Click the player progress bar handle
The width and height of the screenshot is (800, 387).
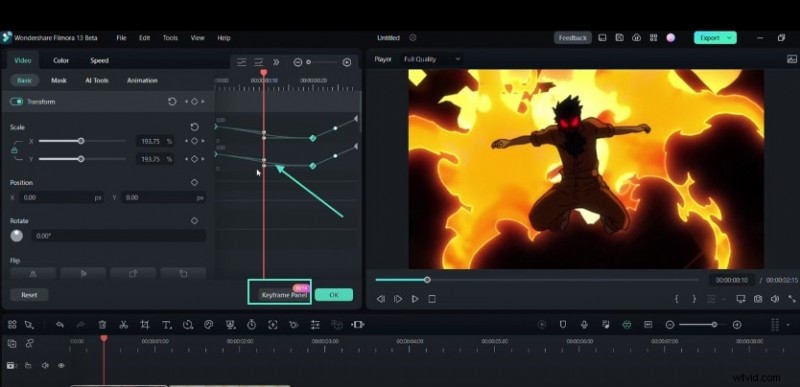pos(427,280)
